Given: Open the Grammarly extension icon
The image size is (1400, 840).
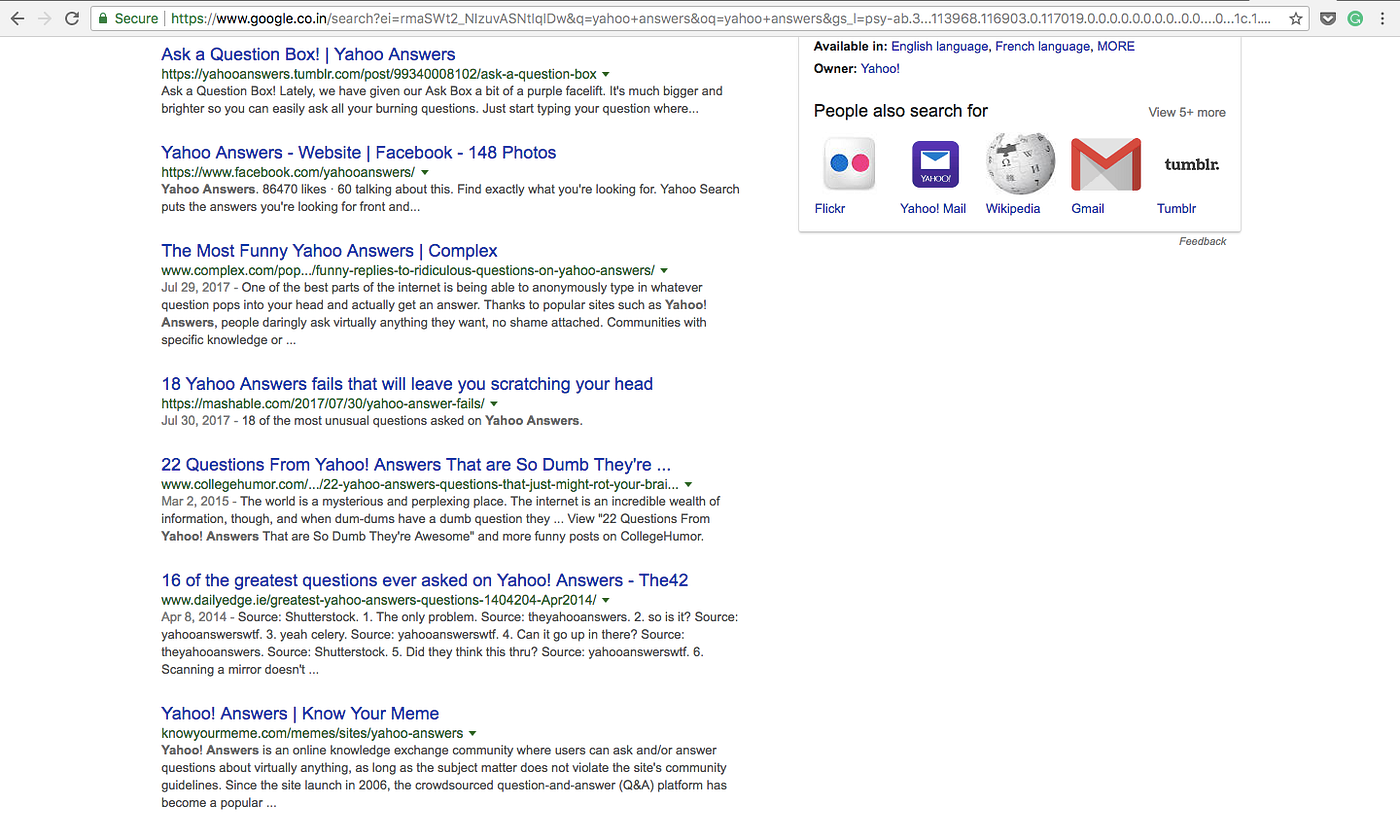Looking at the screenshot, I should tap(1355, 18).
